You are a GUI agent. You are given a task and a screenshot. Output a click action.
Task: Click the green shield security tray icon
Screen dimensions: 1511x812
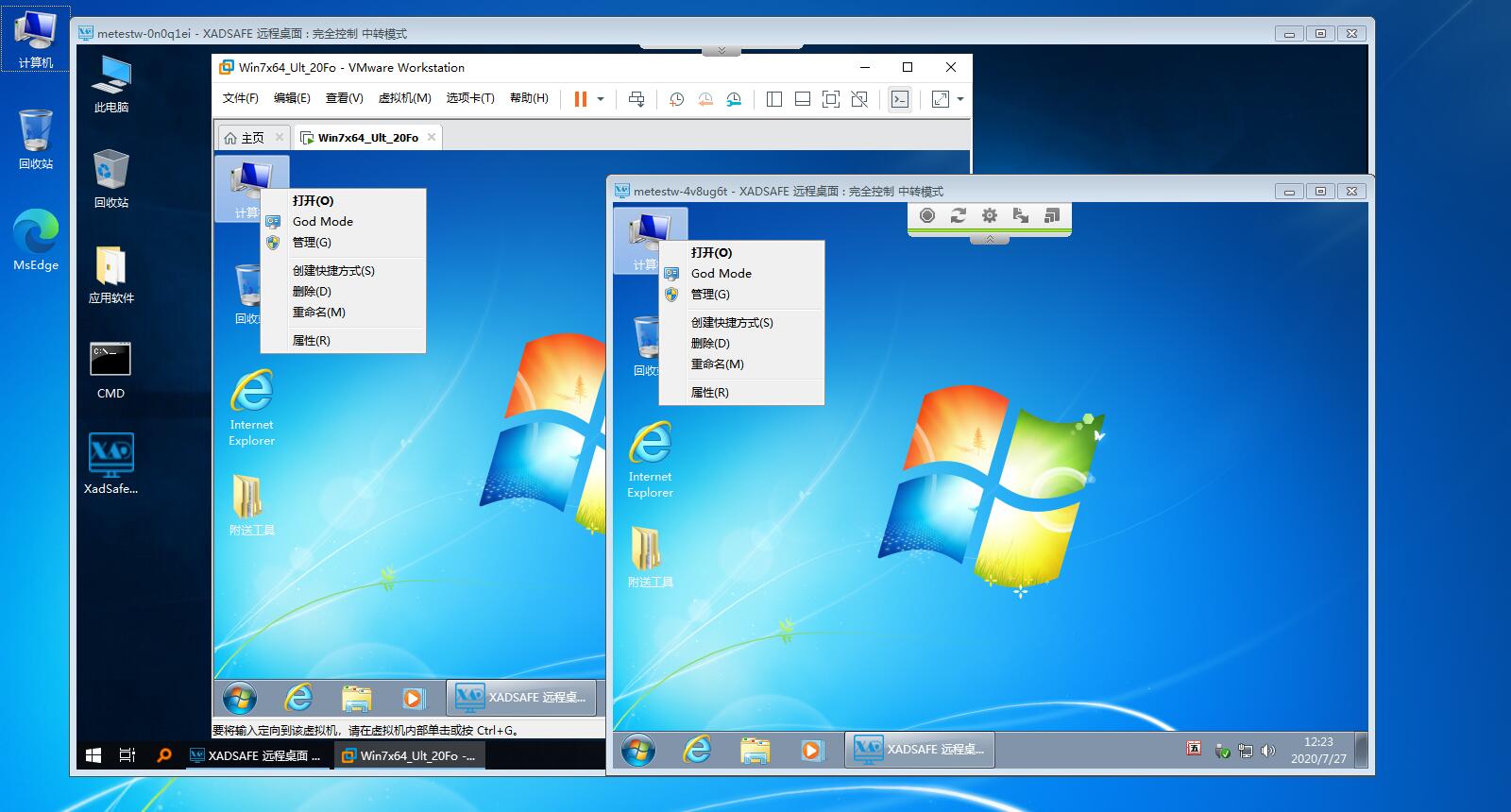[1222, 752]
